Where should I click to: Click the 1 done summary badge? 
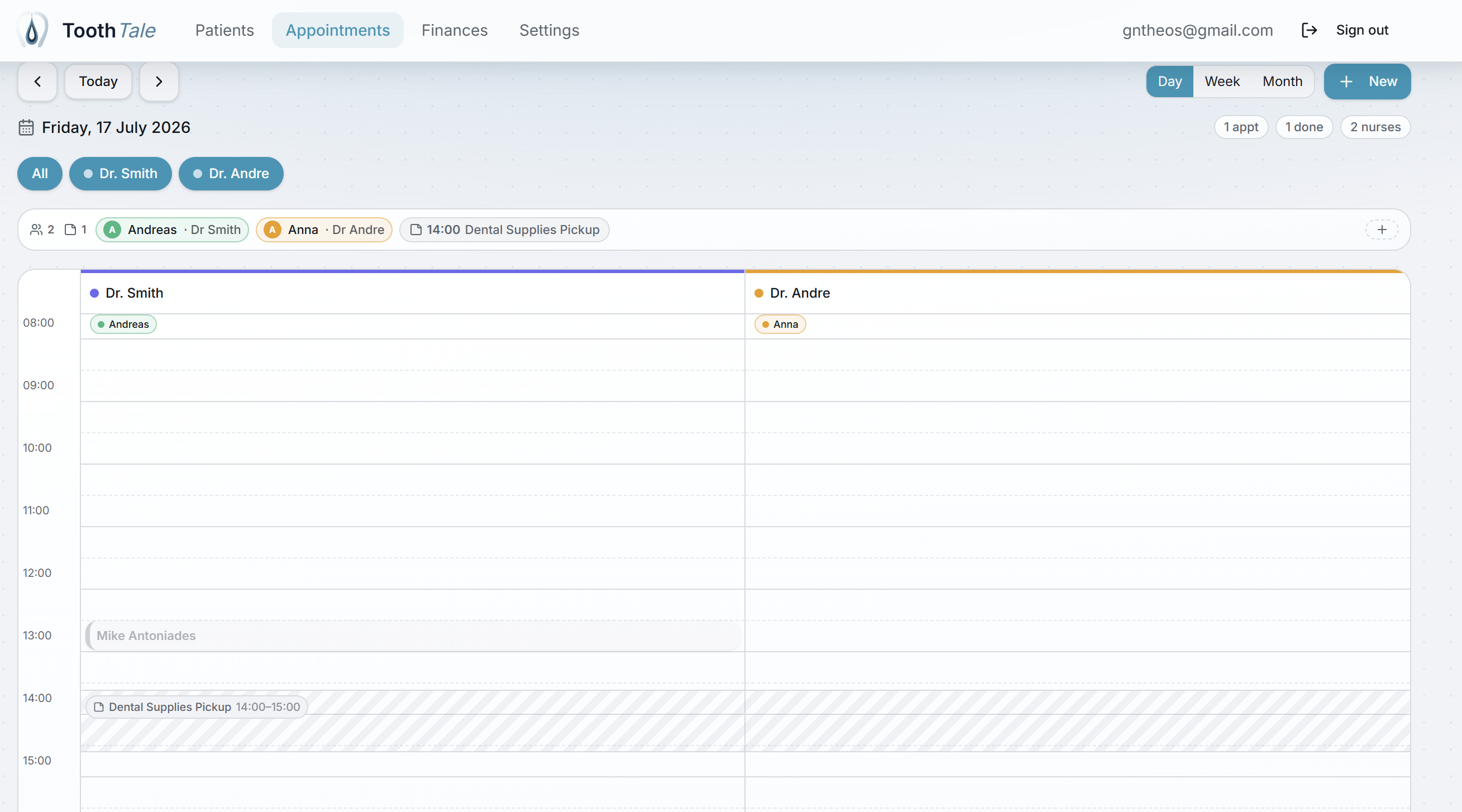pyautogui.click(x=1303, y=127)
